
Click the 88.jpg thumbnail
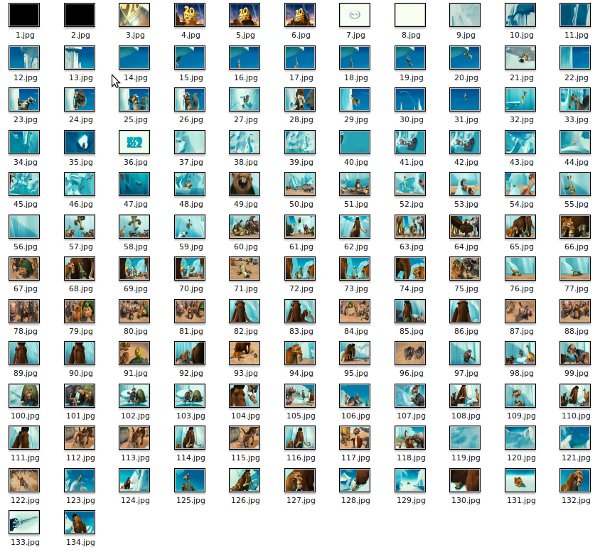coord(575,311)
